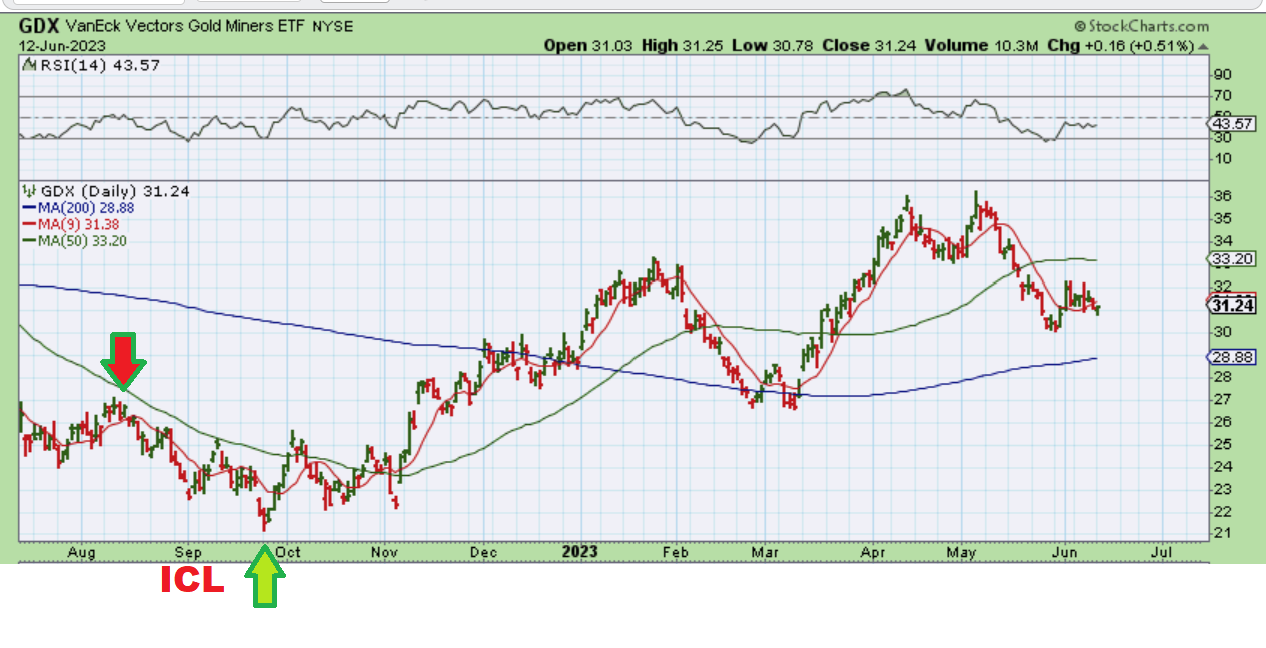1266x648 pixels.
Task: Click the GDX ticker symbol in header
Action: (40, 26)
